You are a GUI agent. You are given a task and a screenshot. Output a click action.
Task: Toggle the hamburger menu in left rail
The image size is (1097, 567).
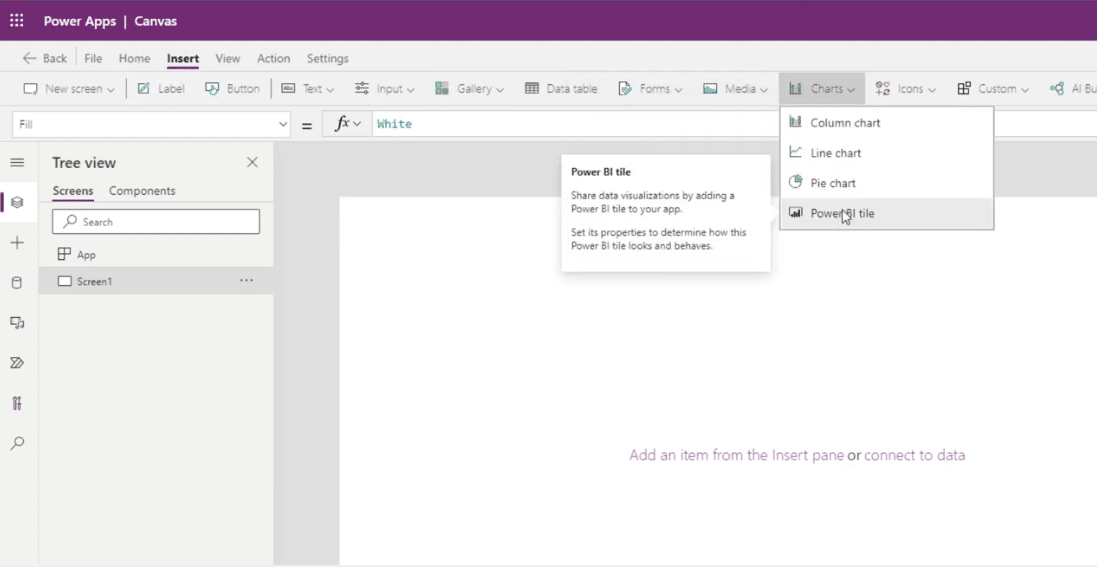pyautogui.click(x=17, y=162)
